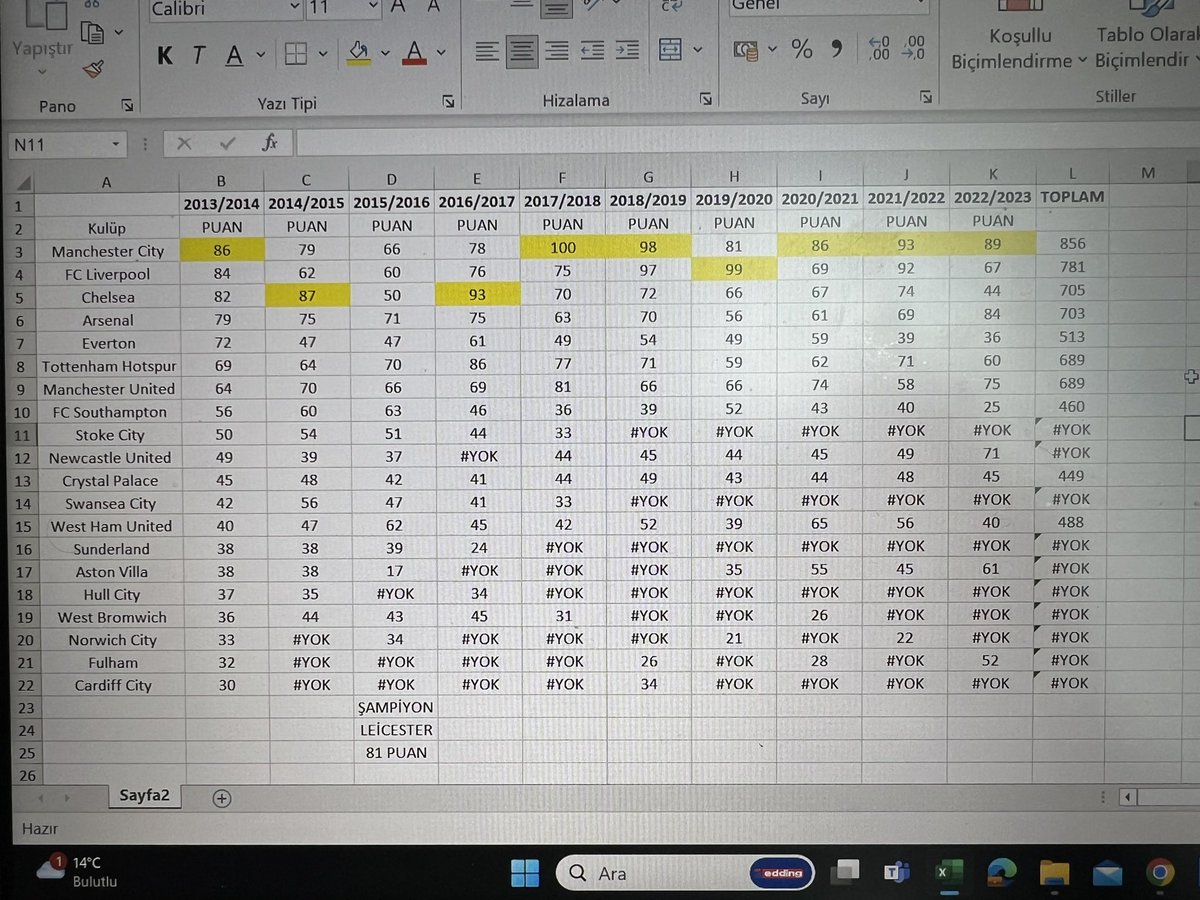Select total cell 856
1200x900 pixels.
[x=1071, y=243]
